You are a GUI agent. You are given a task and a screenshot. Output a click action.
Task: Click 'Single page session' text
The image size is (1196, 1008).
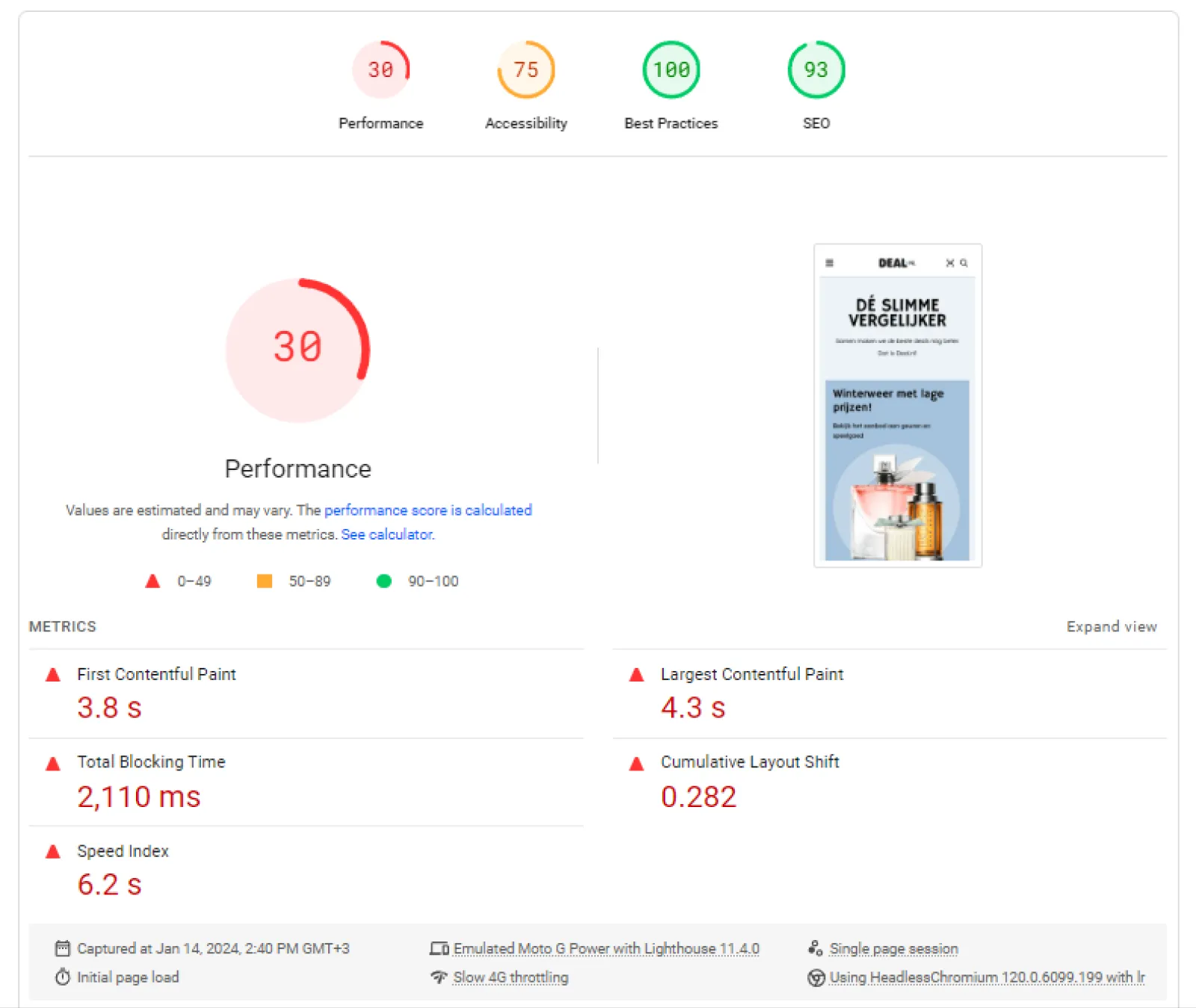click(894, 949)
